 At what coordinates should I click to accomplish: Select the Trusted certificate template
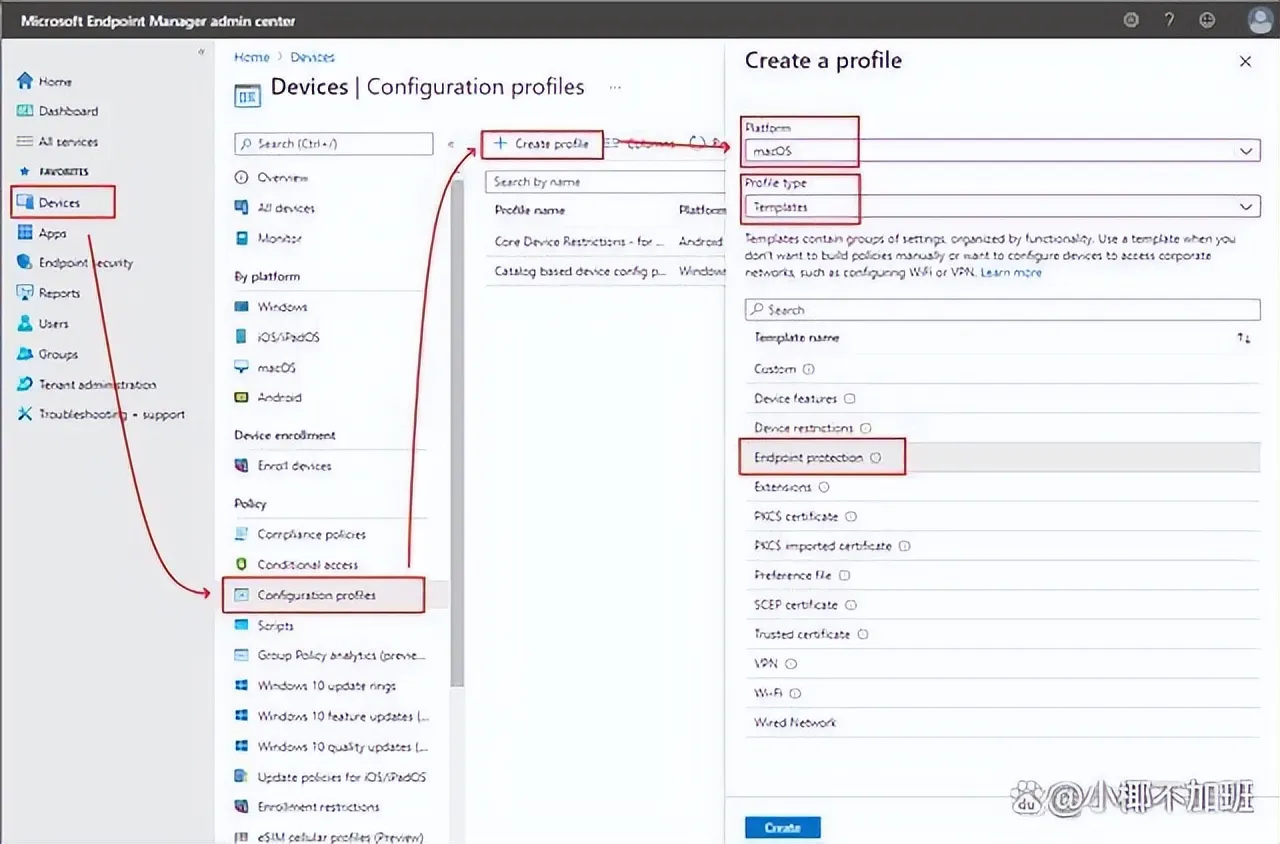(x=1002, y=634)
